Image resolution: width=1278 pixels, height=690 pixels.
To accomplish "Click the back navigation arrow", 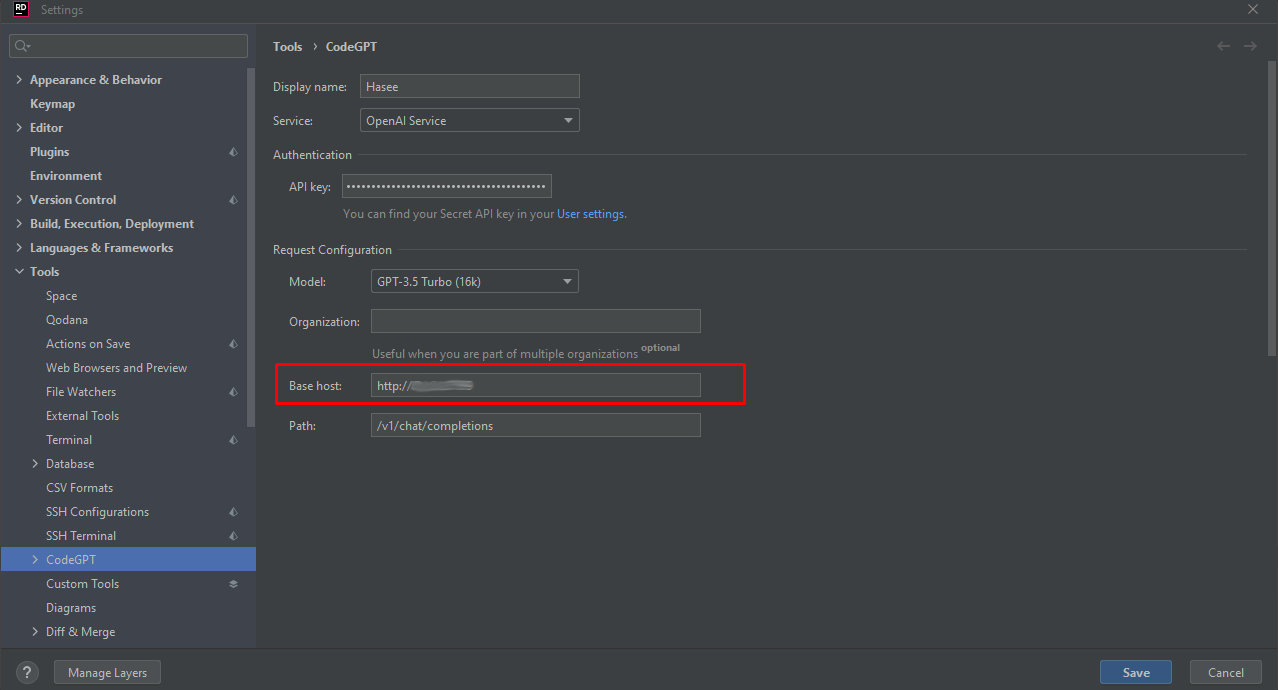I will point(1223,46).
